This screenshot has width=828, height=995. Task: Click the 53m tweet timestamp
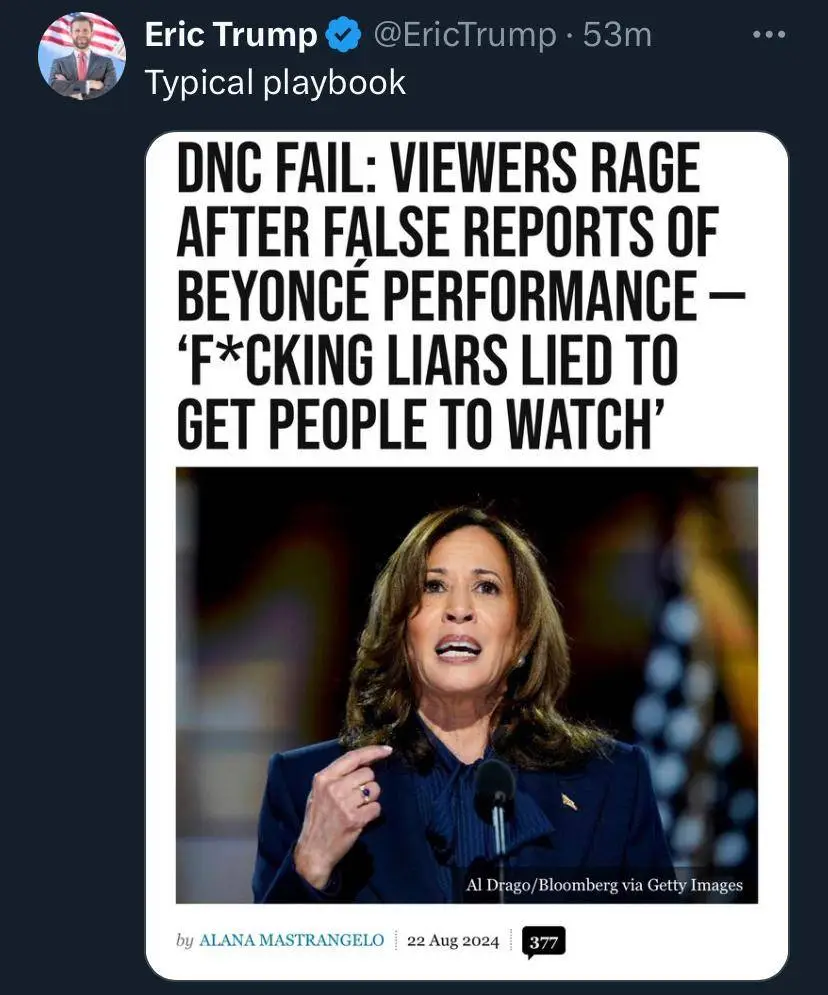tap(618, 36)
